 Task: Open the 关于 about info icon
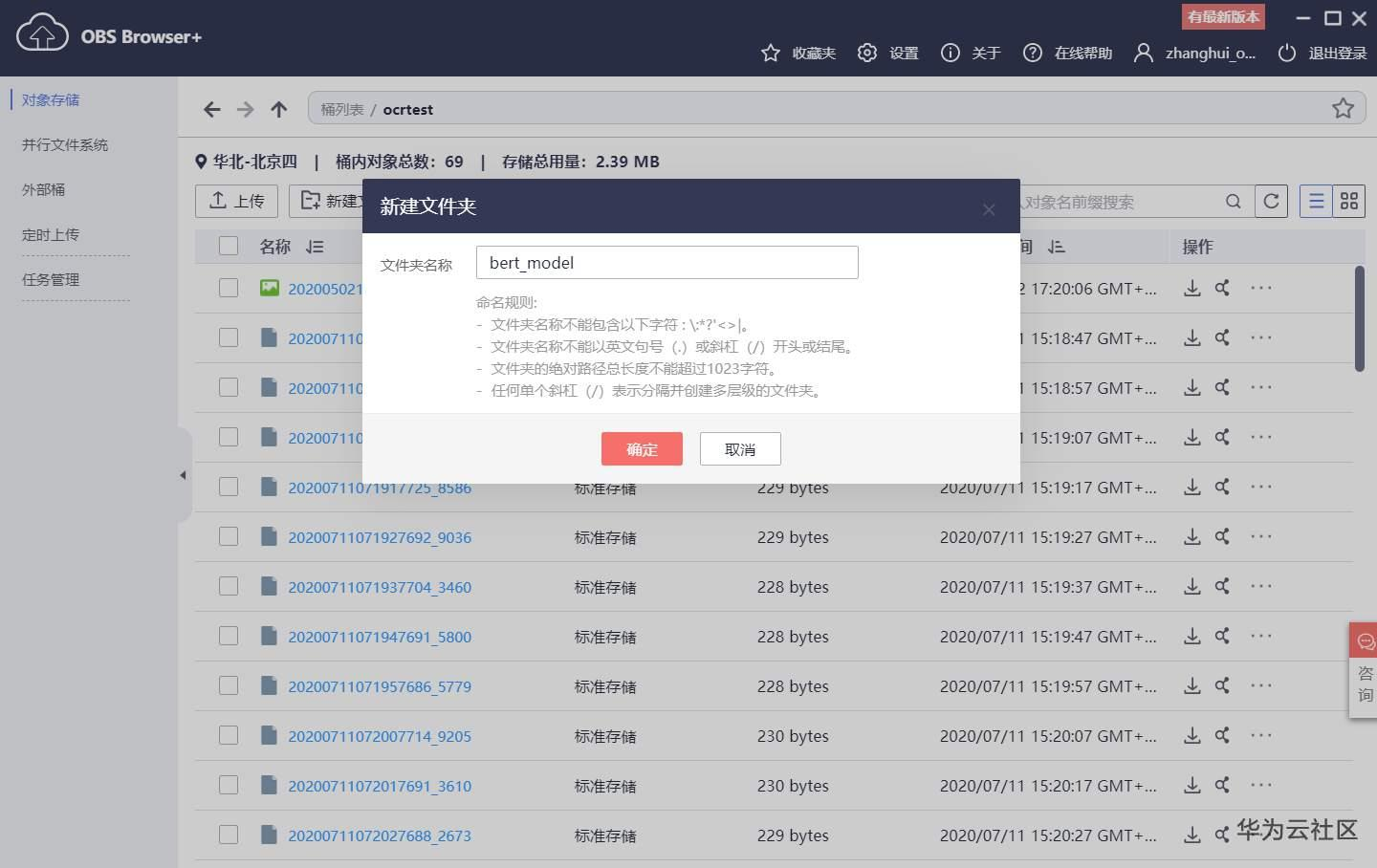(950, 54)
